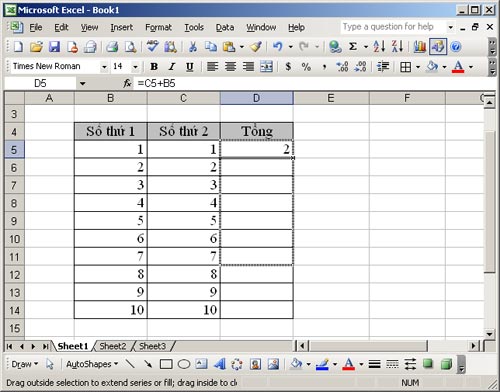This screenshot has width=500, height=392.
Task: Sort Ascending with the A-Z icon
Action: tap(379, 47)
